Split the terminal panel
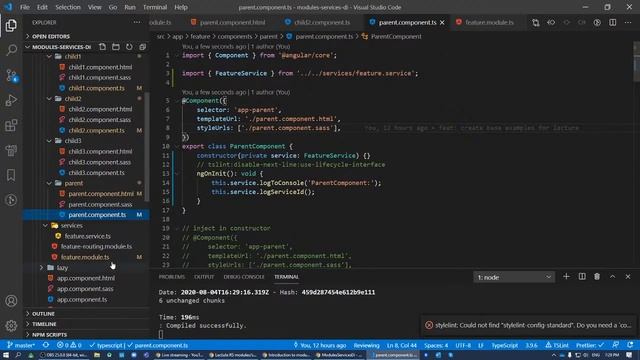 coord(582,277)
